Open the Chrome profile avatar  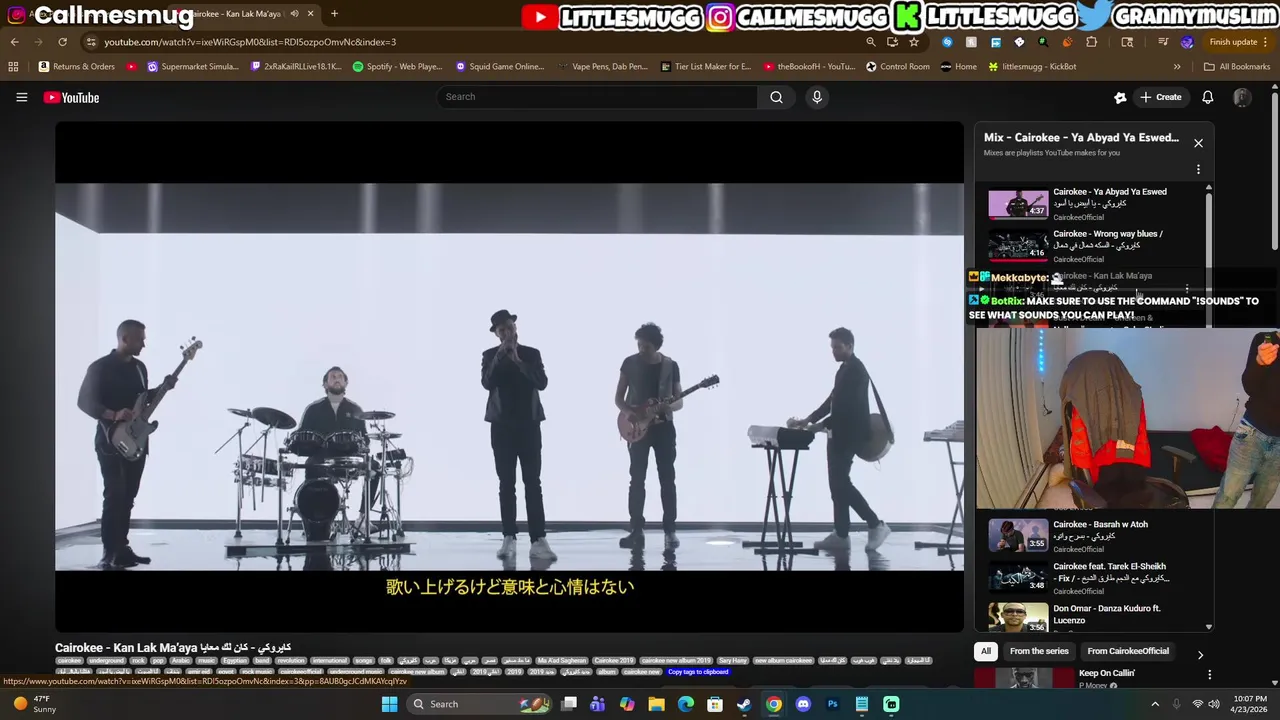tap(1187, 42)
